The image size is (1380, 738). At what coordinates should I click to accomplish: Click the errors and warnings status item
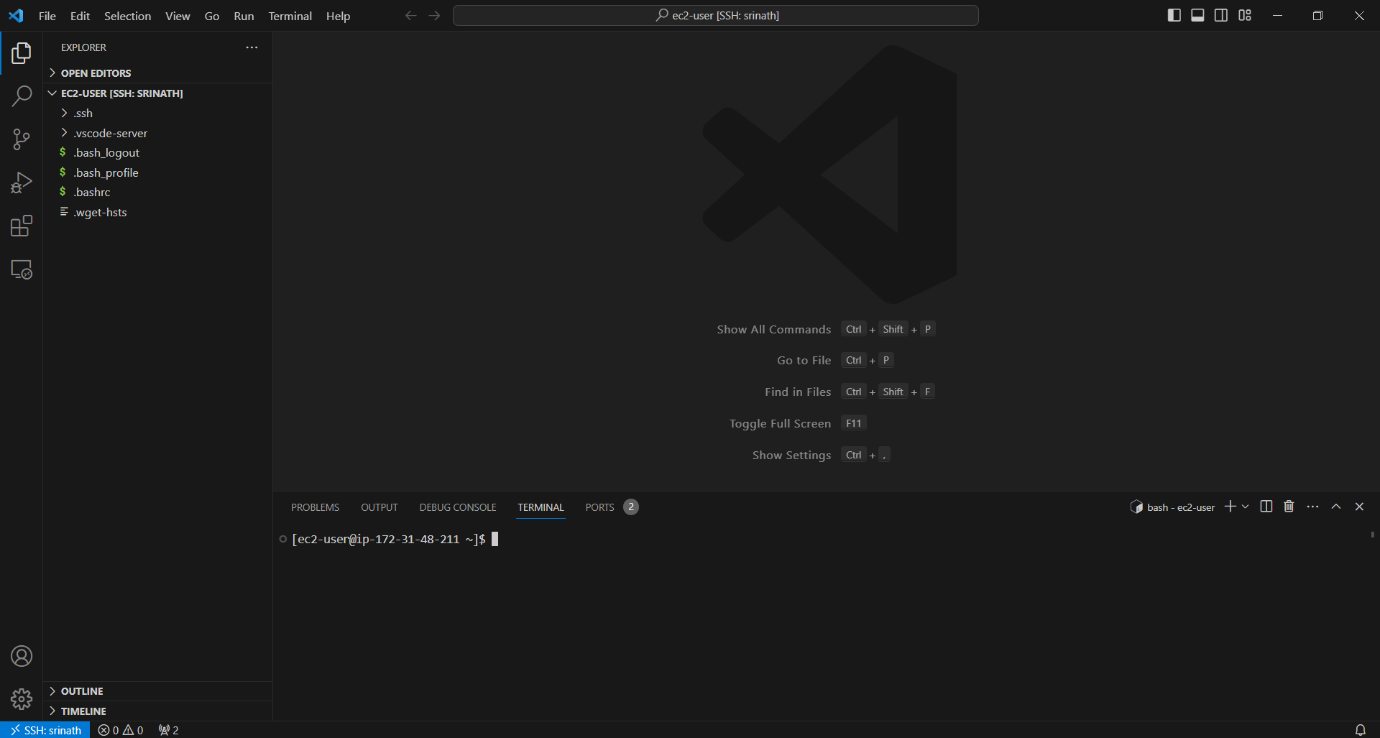point(120,730)
